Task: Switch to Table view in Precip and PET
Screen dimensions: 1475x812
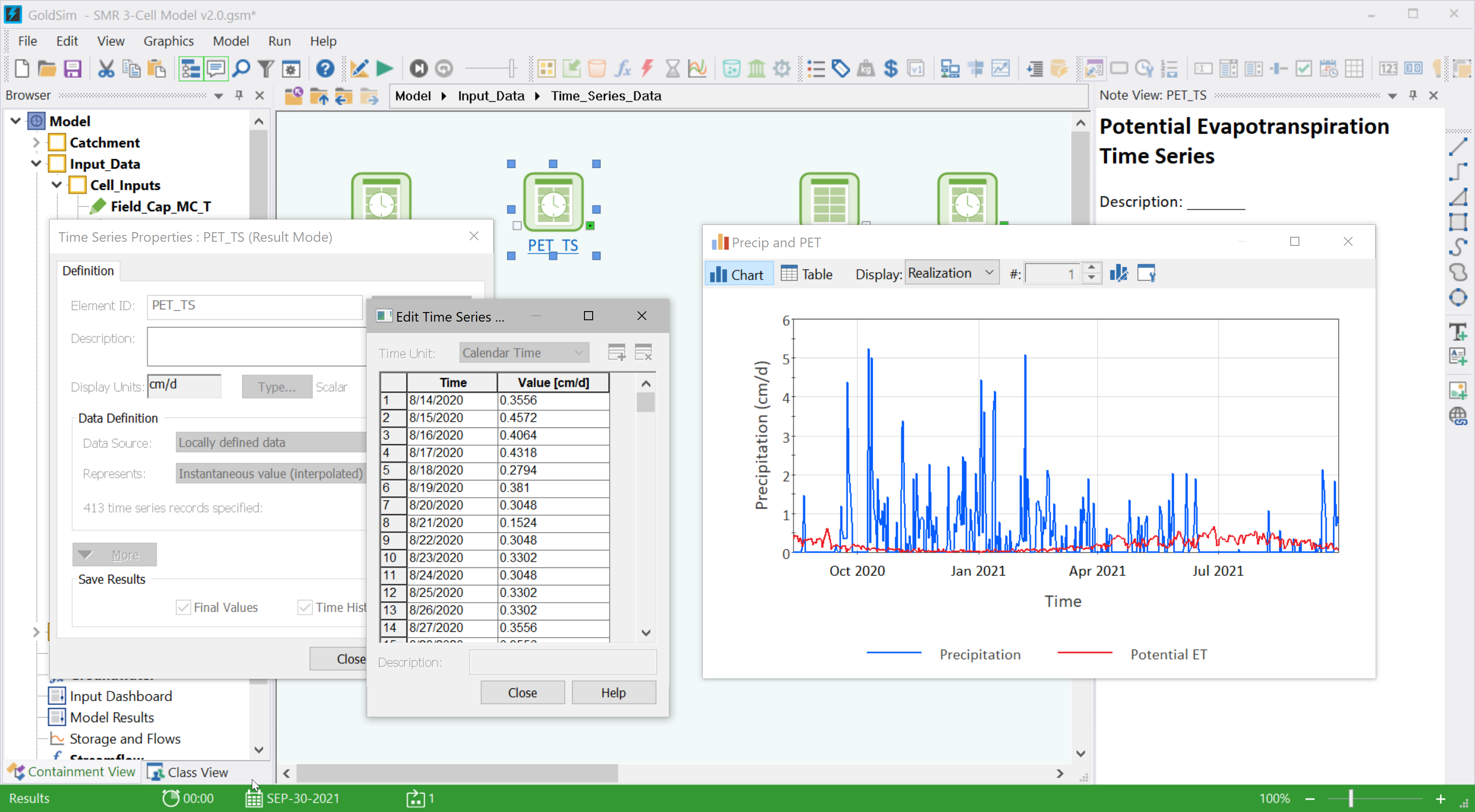Action: [808, 274]
